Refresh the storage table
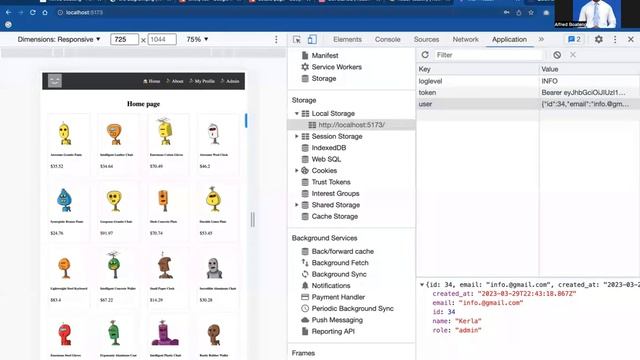 [x=425, y=55]
